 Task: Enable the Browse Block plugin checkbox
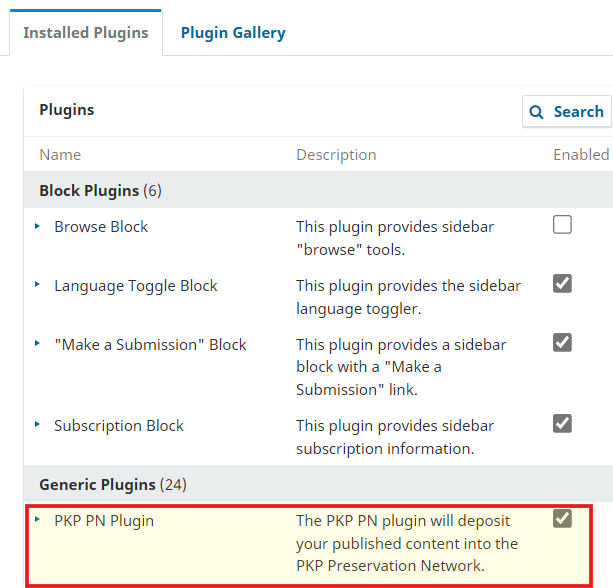563,225
